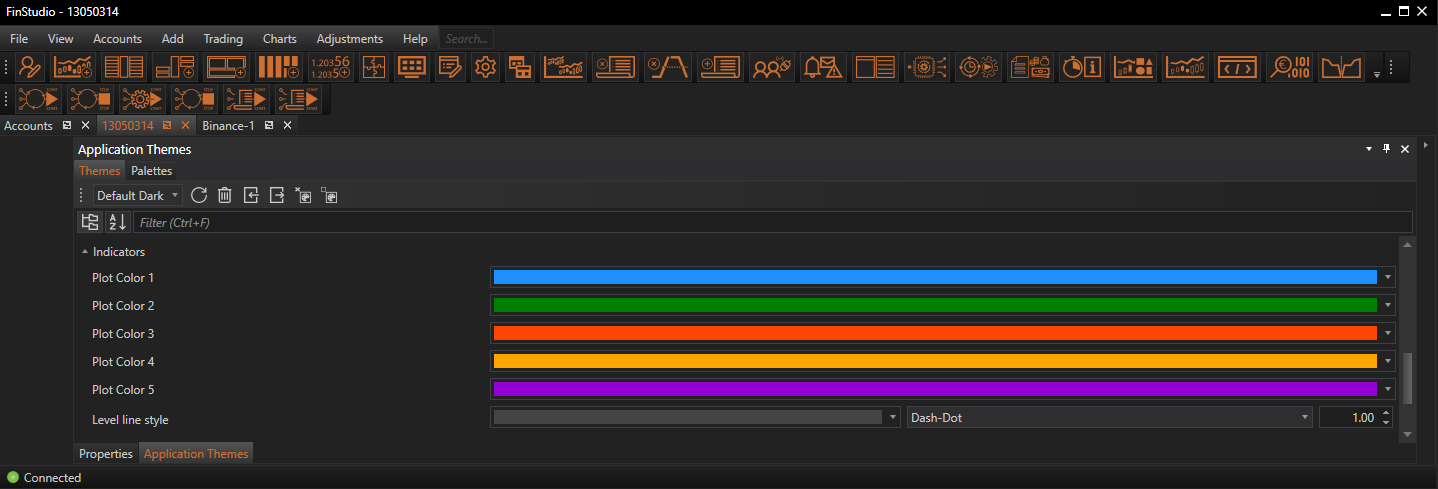Toggle categorized view in property grid
Screen dimensions: 1438x489
tap(90, 222)
